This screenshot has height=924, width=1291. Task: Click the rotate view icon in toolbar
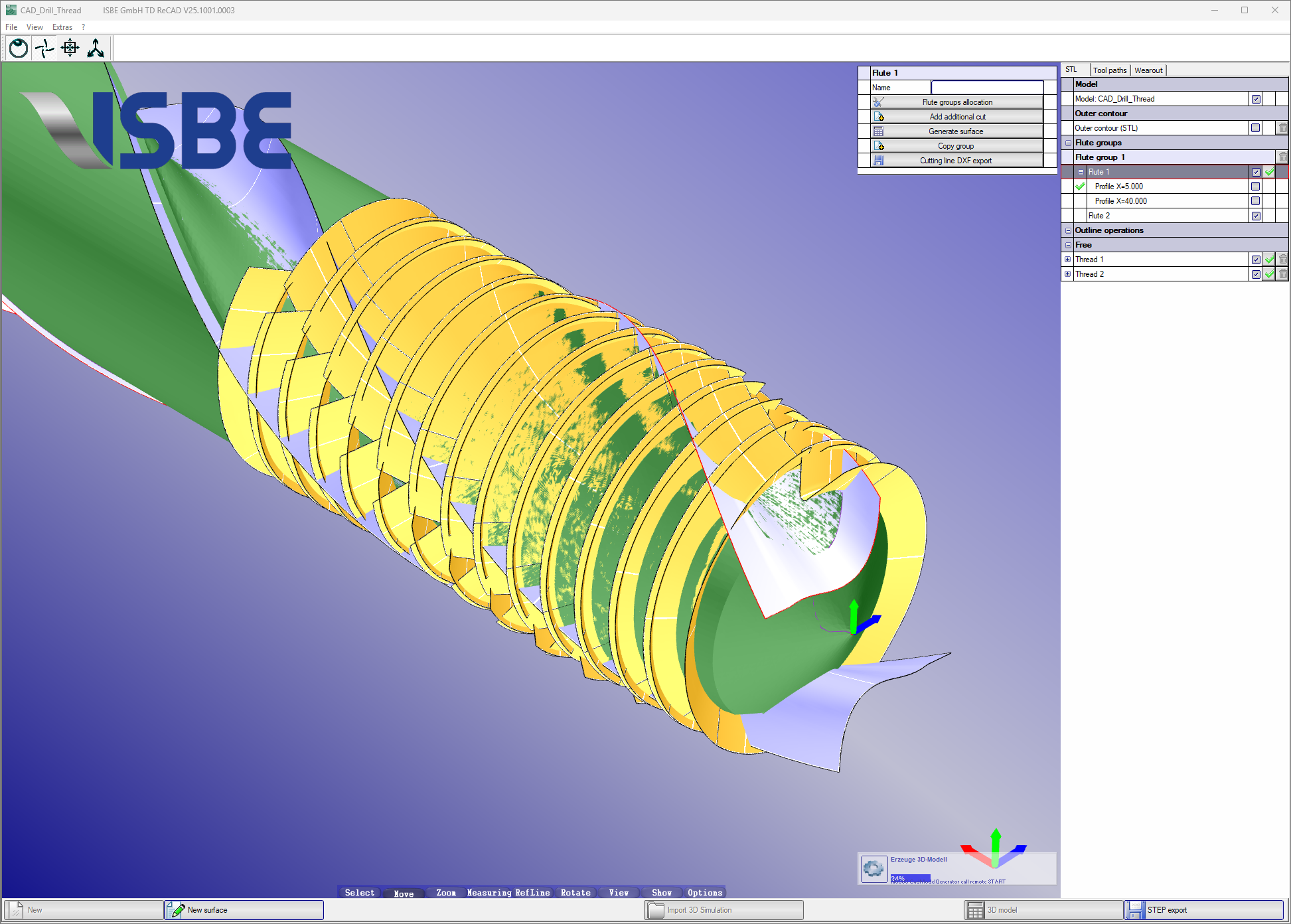(19, 48)
